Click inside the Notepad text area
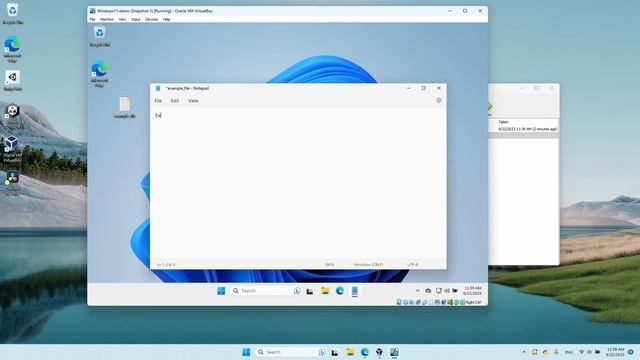Image resolution: width=640 pixels, height=360 pixels. coord(298,184)
